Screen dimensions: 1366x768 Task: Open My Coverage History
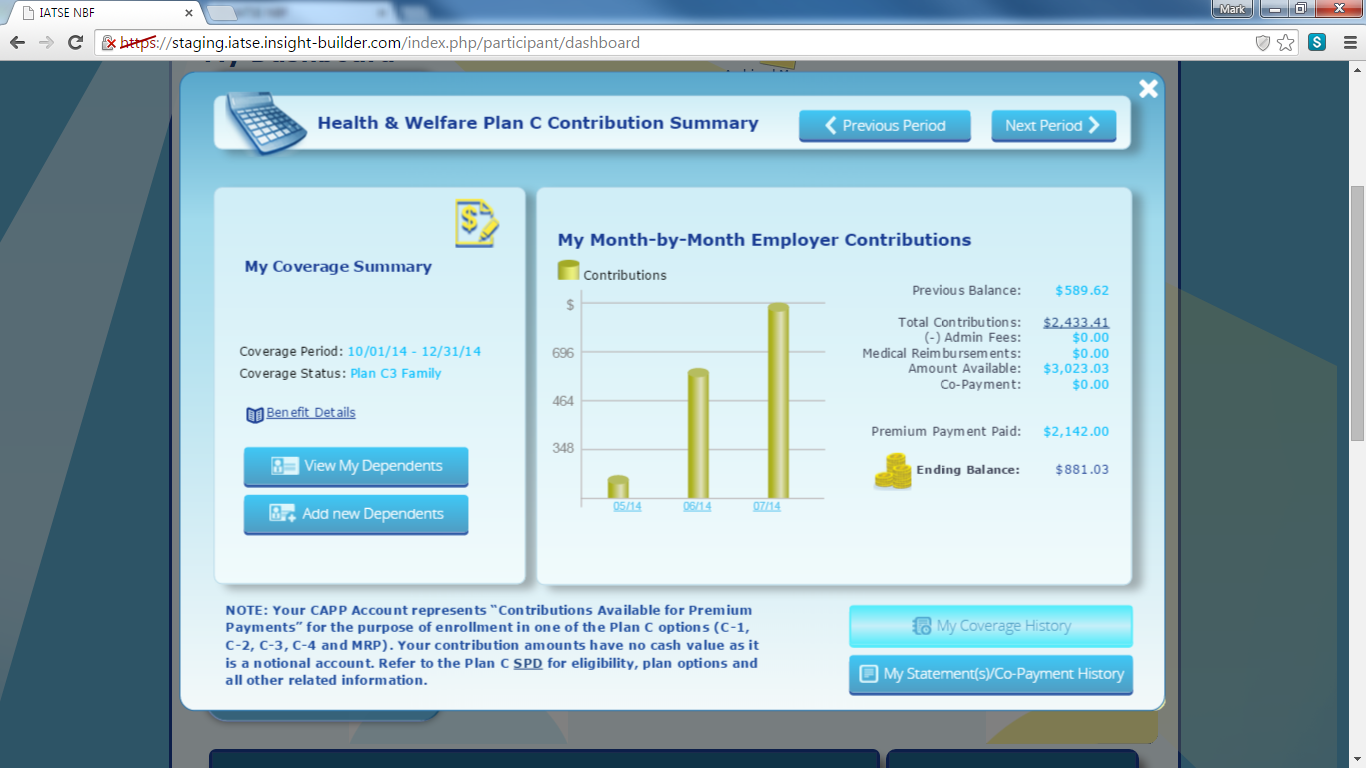[x=990, y=626]
